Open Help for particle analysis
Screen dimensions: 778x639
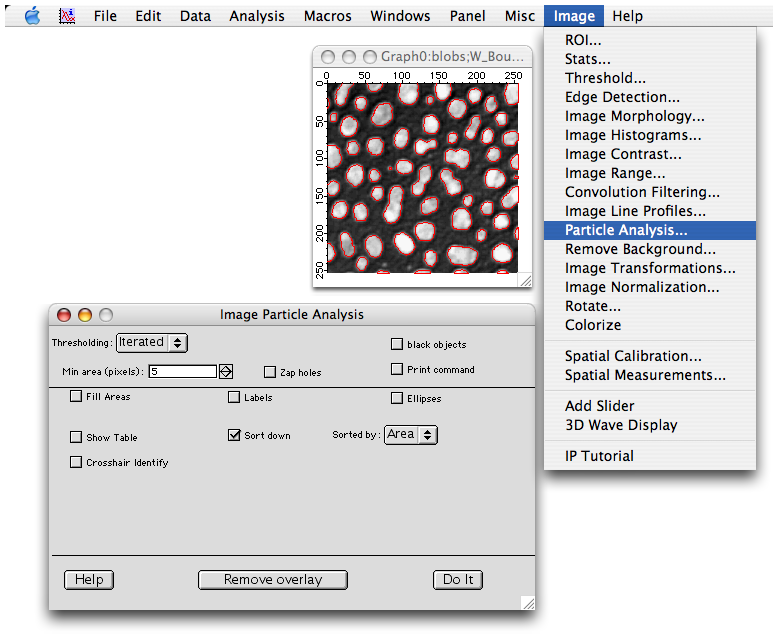coord(89,579)
